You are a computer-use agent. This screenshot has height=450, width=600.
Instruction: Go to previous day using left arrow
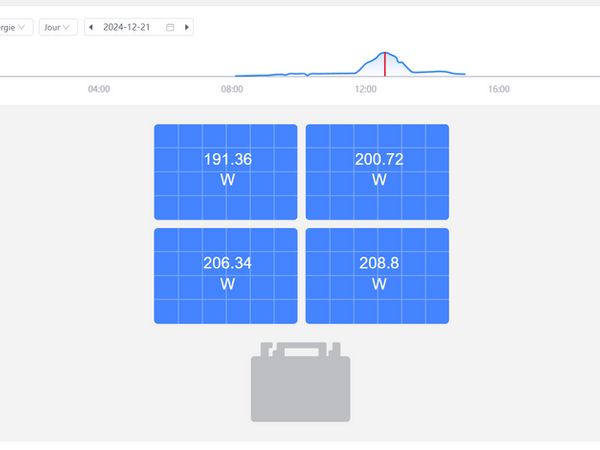pyautogui.click(x=92, y=27)
